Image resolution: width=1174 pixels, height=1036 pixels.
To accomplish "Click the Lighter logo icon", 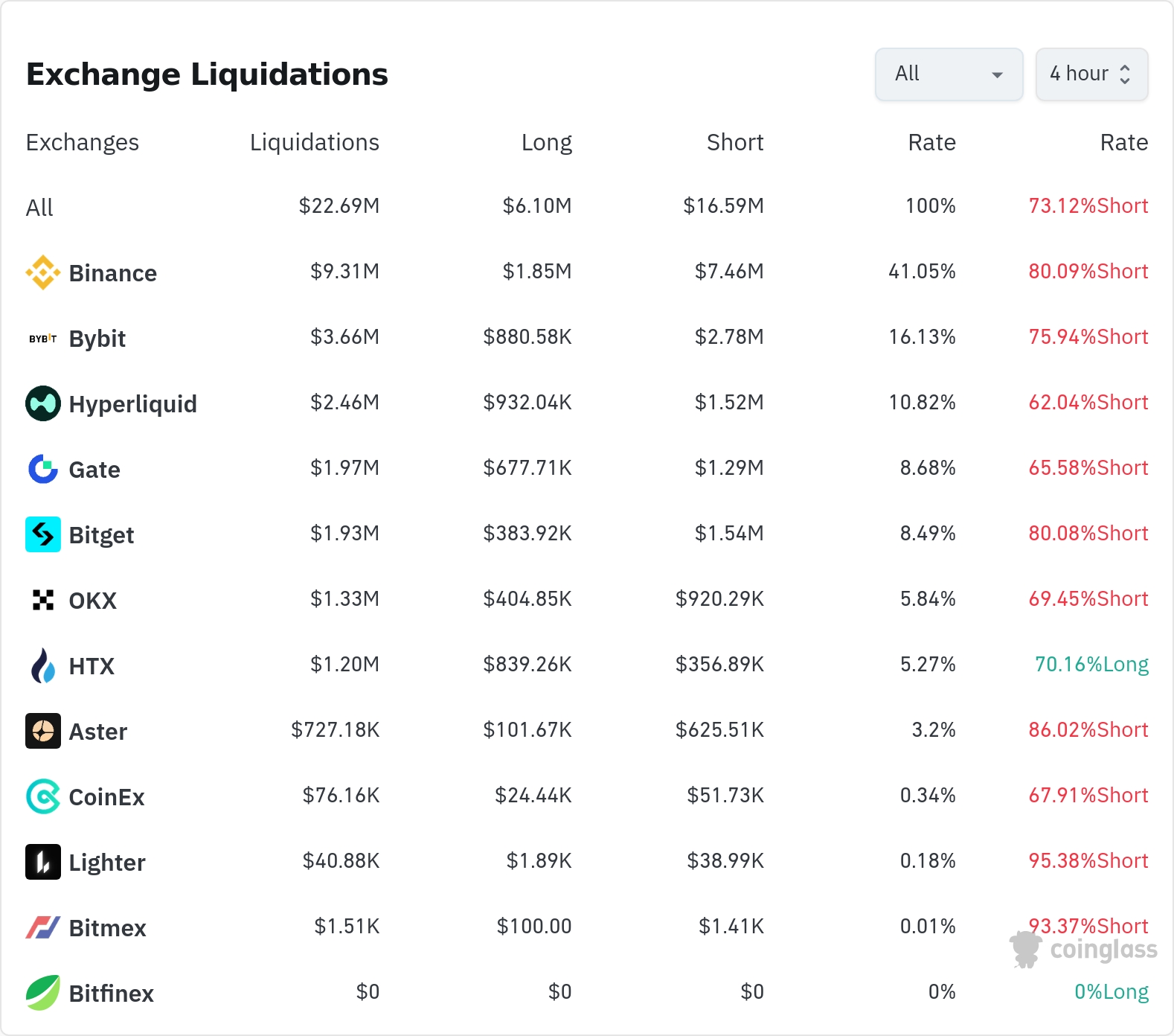I will 43,862.
